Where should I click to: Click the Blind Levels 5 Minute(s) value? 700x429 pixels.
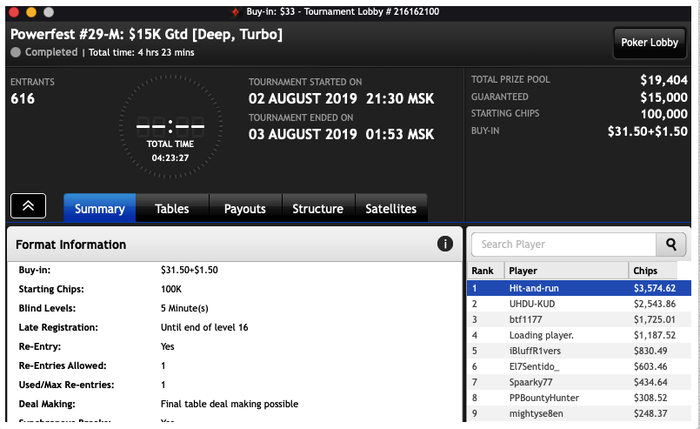184,308
